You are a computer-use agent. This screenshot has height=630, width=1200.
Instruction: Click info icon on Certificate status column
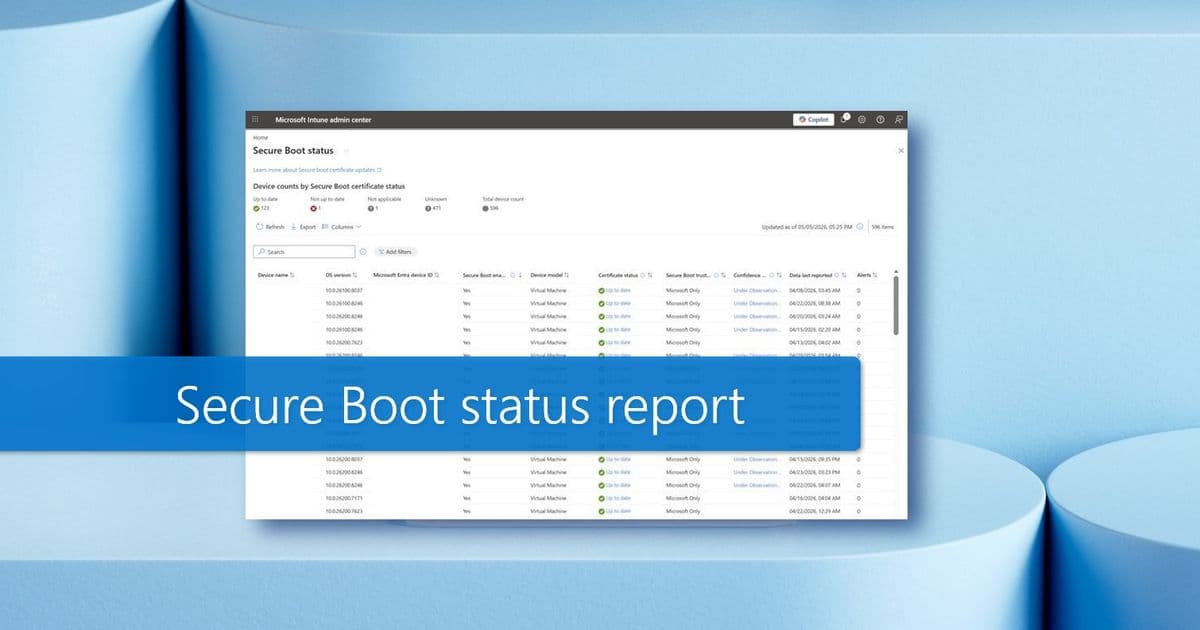(644, 274)
